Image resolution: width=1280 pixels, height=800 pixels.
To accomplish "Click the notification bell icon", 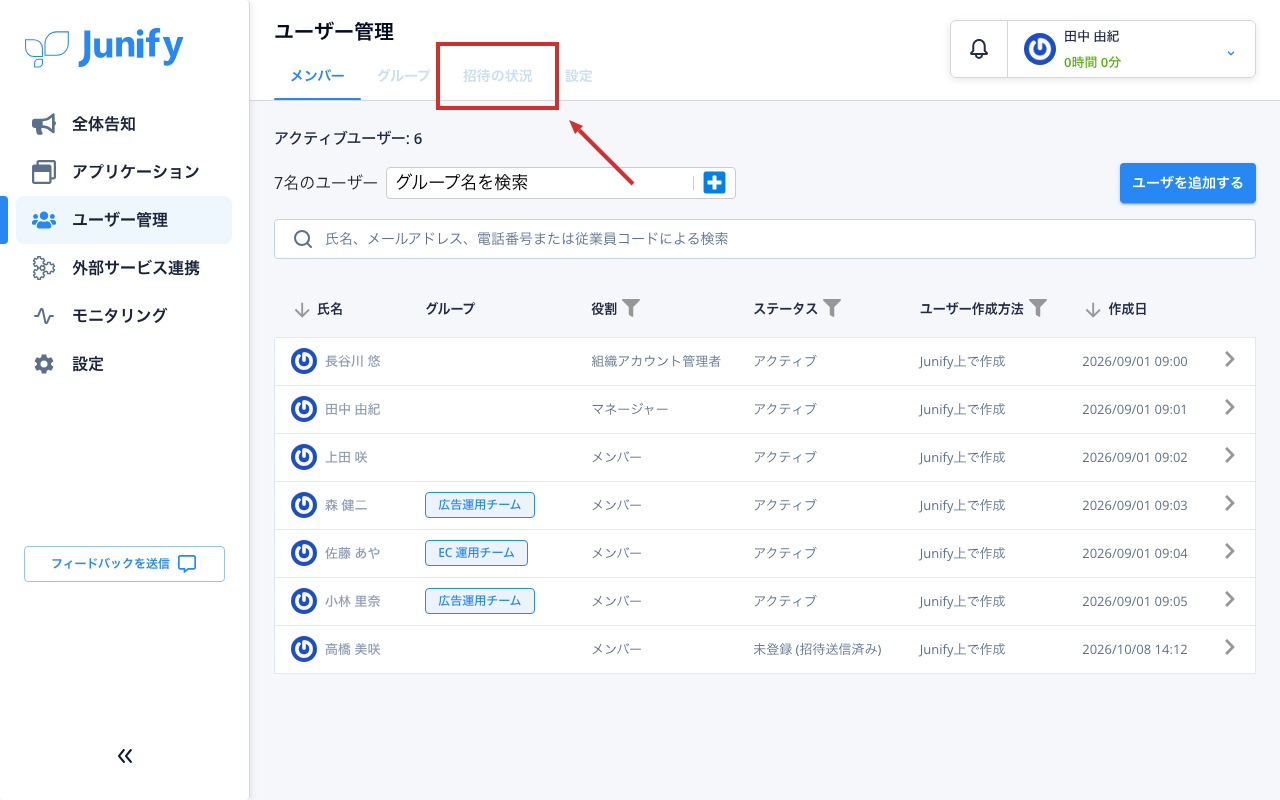I will coord(979,49).
